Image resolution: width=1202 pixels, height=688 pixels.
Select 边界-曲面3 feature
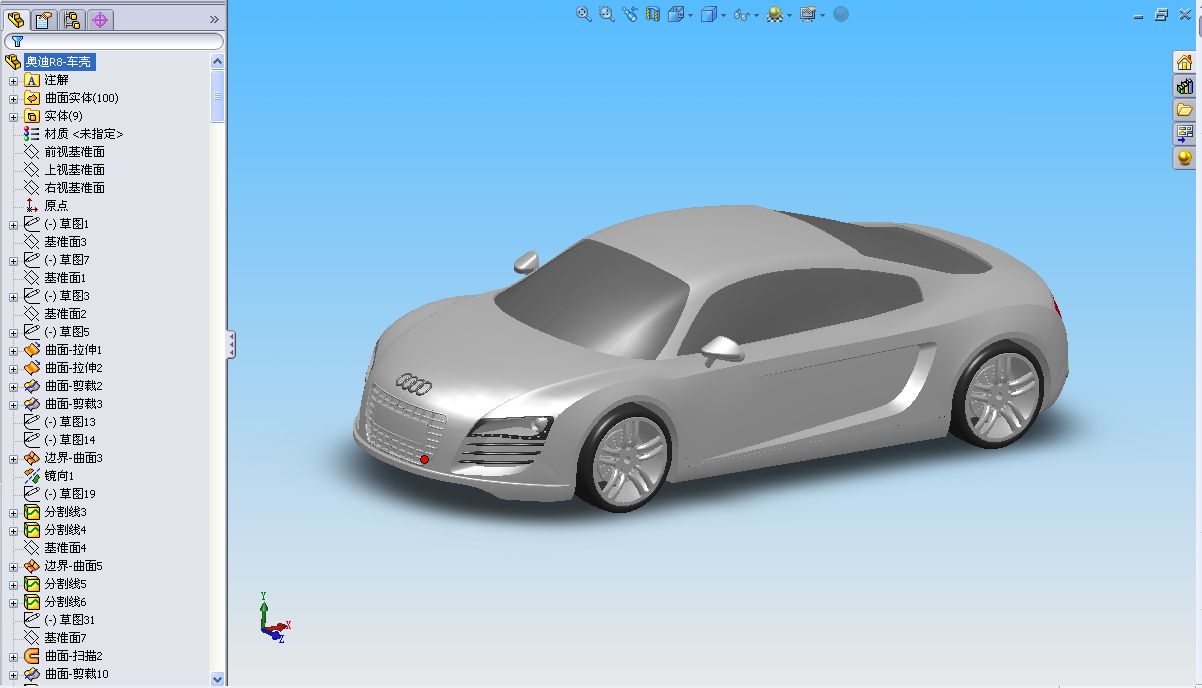coord(73,458)
